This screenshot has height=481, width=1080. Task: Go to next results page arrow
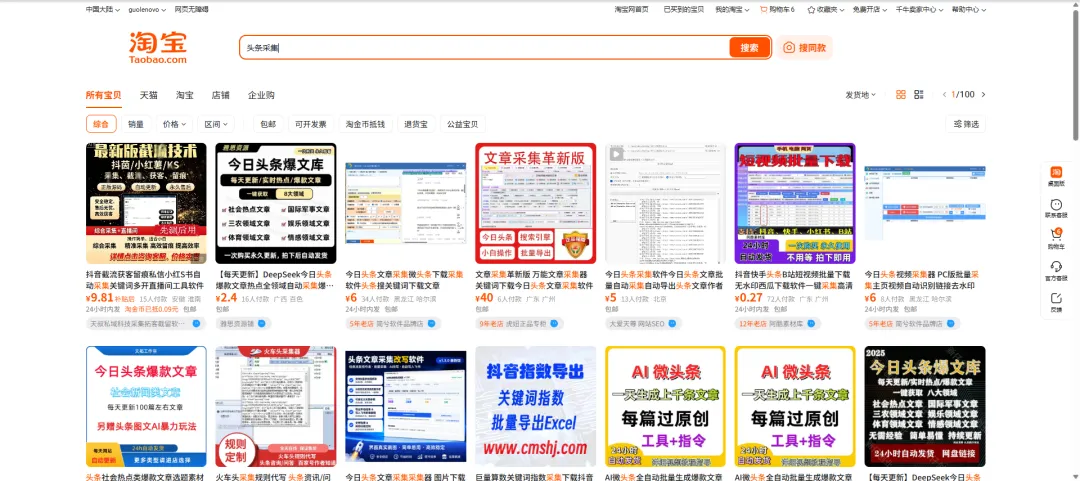click(x=984, y=94)
